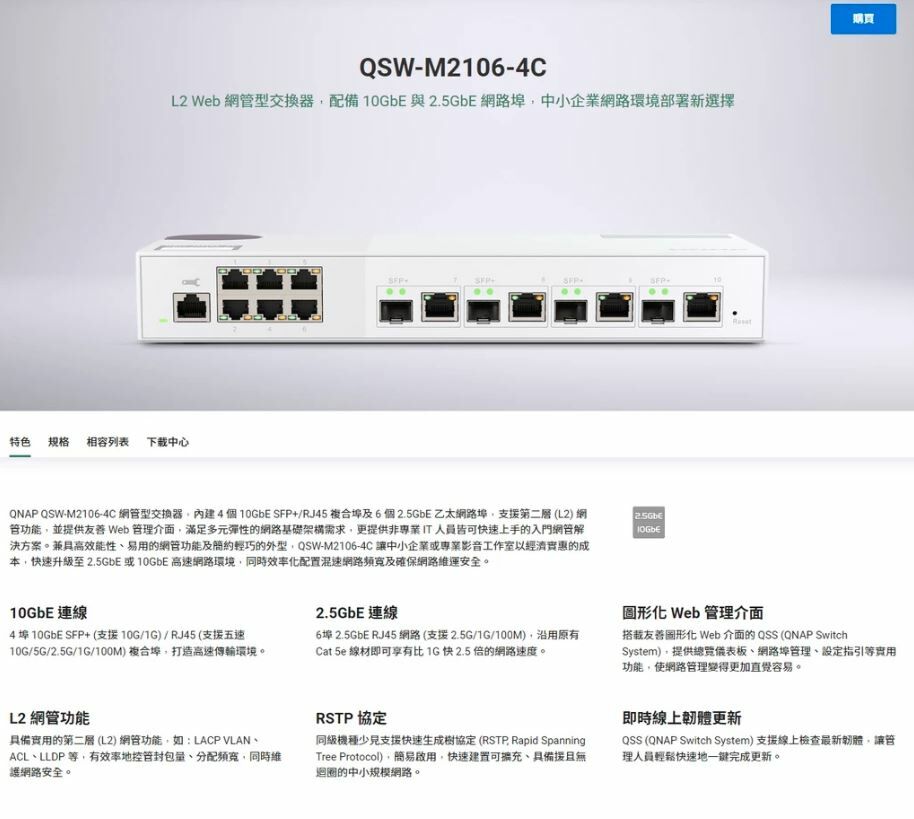This screenshot has height=819, width=914.
Task: Click the QSW-M2106-4C product title
Action: point(453,67)
